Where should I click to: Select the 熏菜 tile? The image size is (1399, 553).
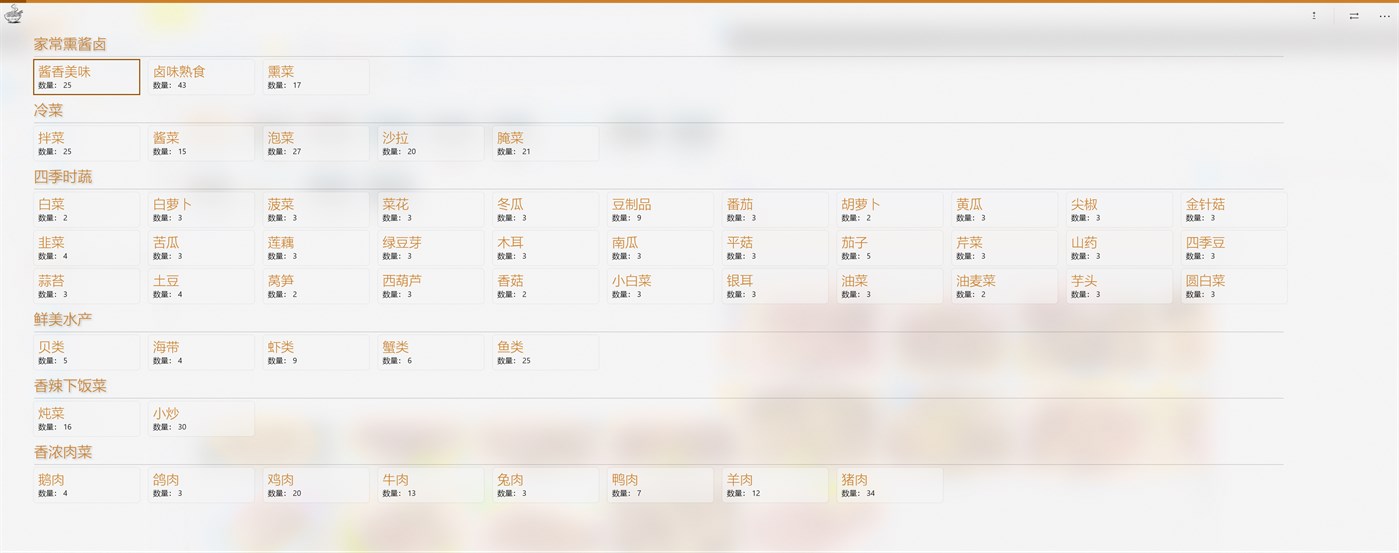[x=316, y=77]
